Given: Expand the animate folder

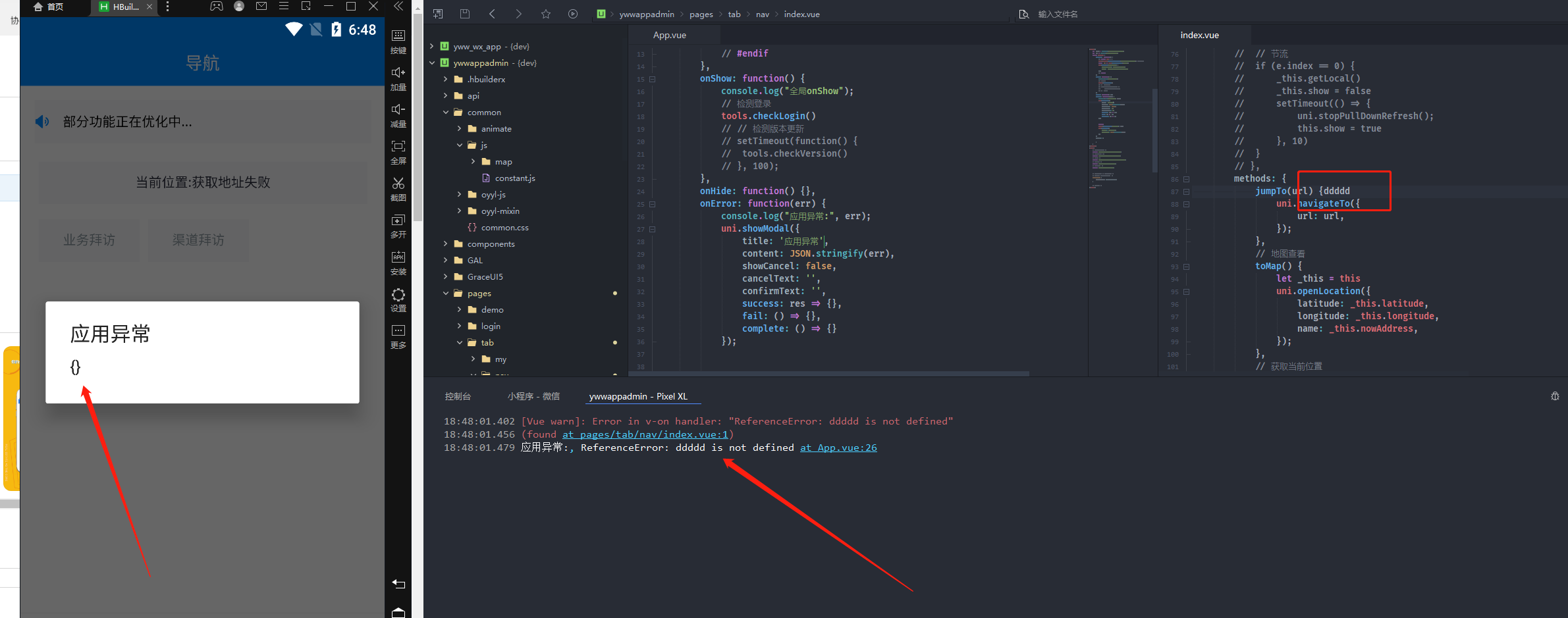Looking at the screenshot, I should click(460, 128).
